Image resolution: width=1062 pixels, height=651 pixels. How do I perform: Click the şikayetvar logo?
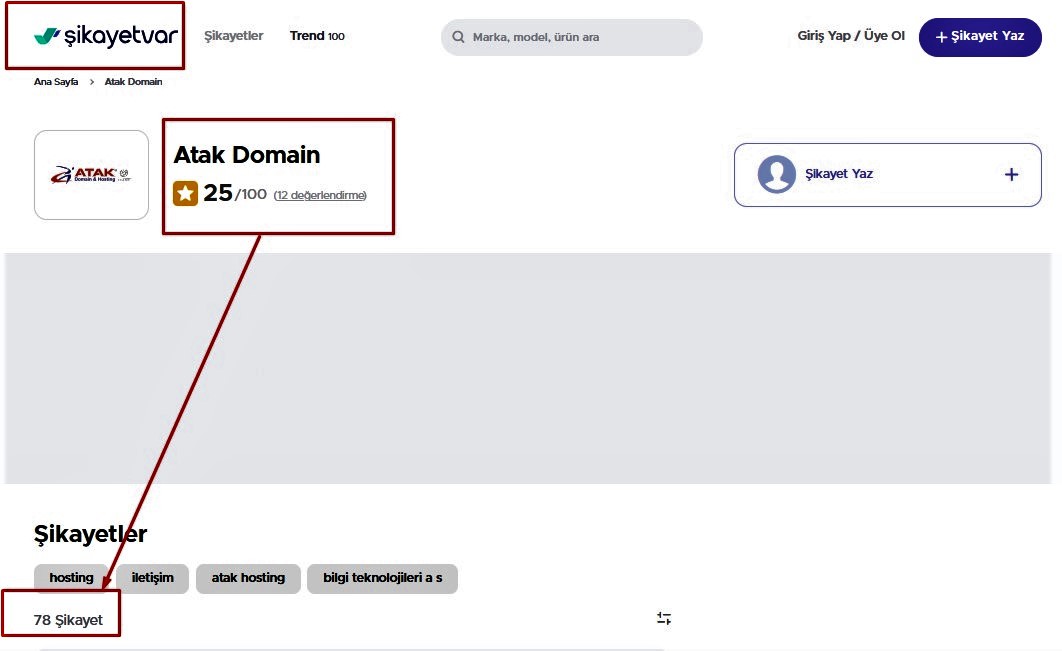click(106, 37)
